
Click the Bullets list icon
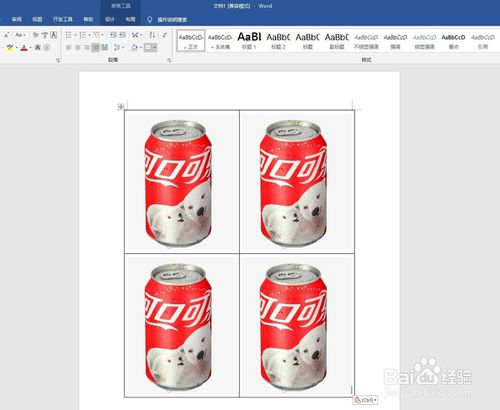pyautogui.click(x=68, y=35)
